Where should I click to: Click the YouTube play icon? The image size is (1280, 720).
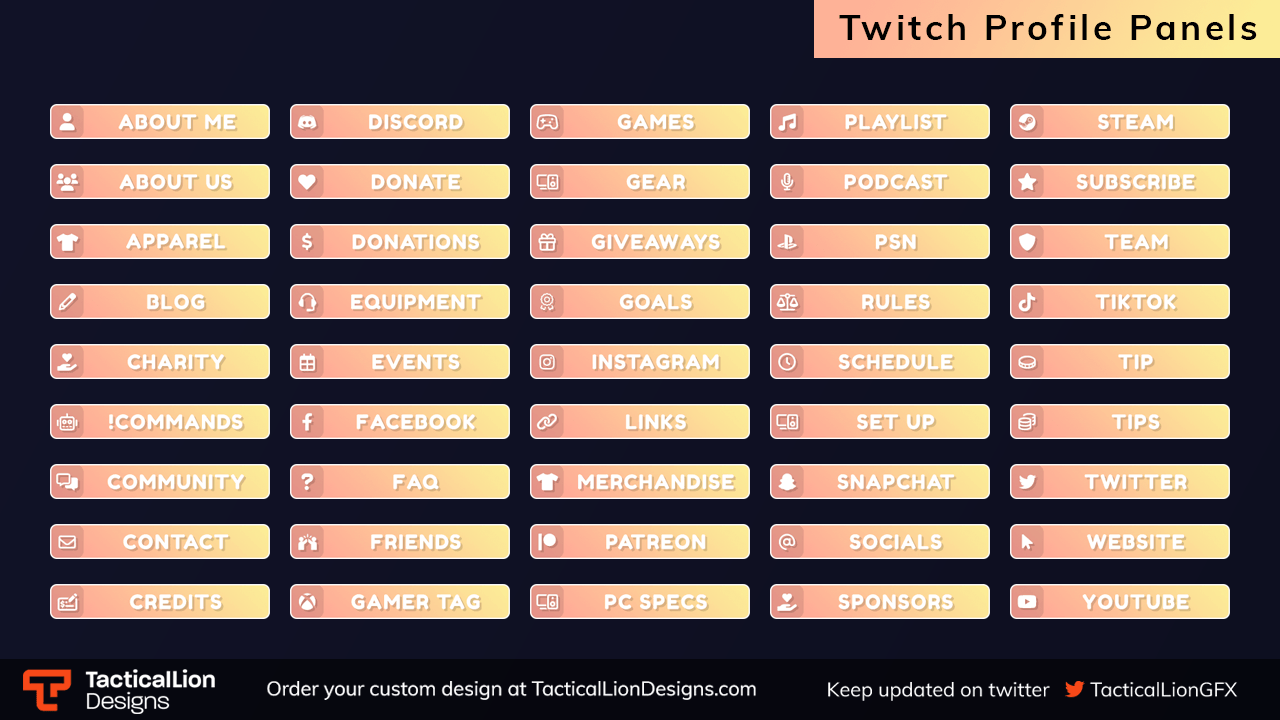coord(1027,602)
